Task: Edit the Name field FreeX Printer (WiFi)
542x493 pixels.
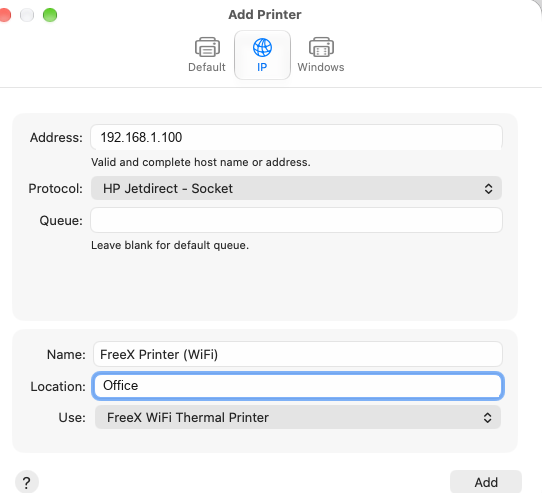Action: (x=298, y=354)
